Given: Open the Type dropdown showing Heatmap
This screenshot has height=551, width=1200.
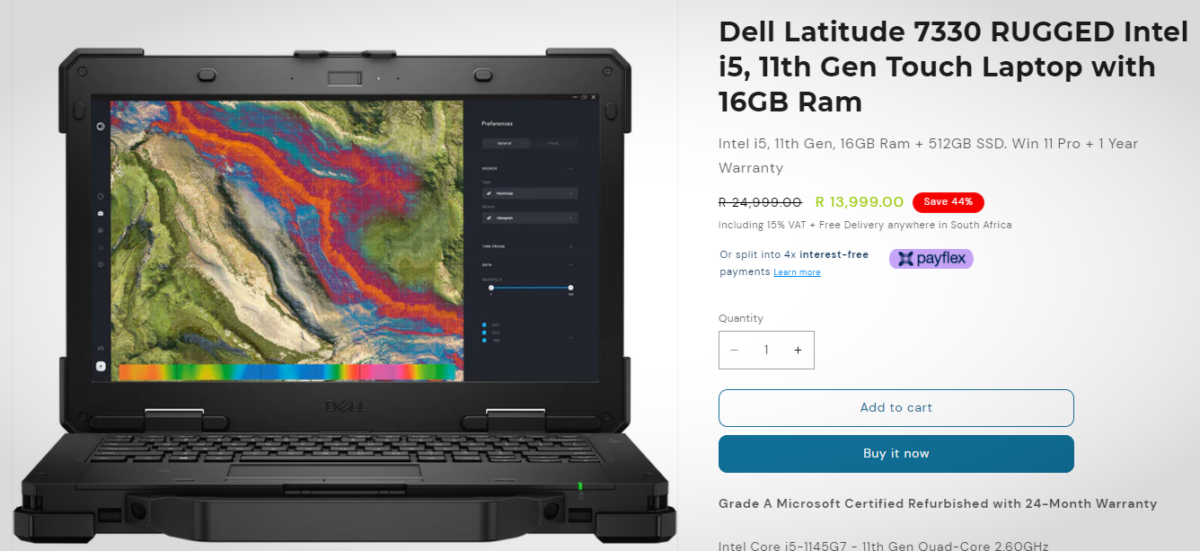Looking at the screenshot, I should [530, 193].
